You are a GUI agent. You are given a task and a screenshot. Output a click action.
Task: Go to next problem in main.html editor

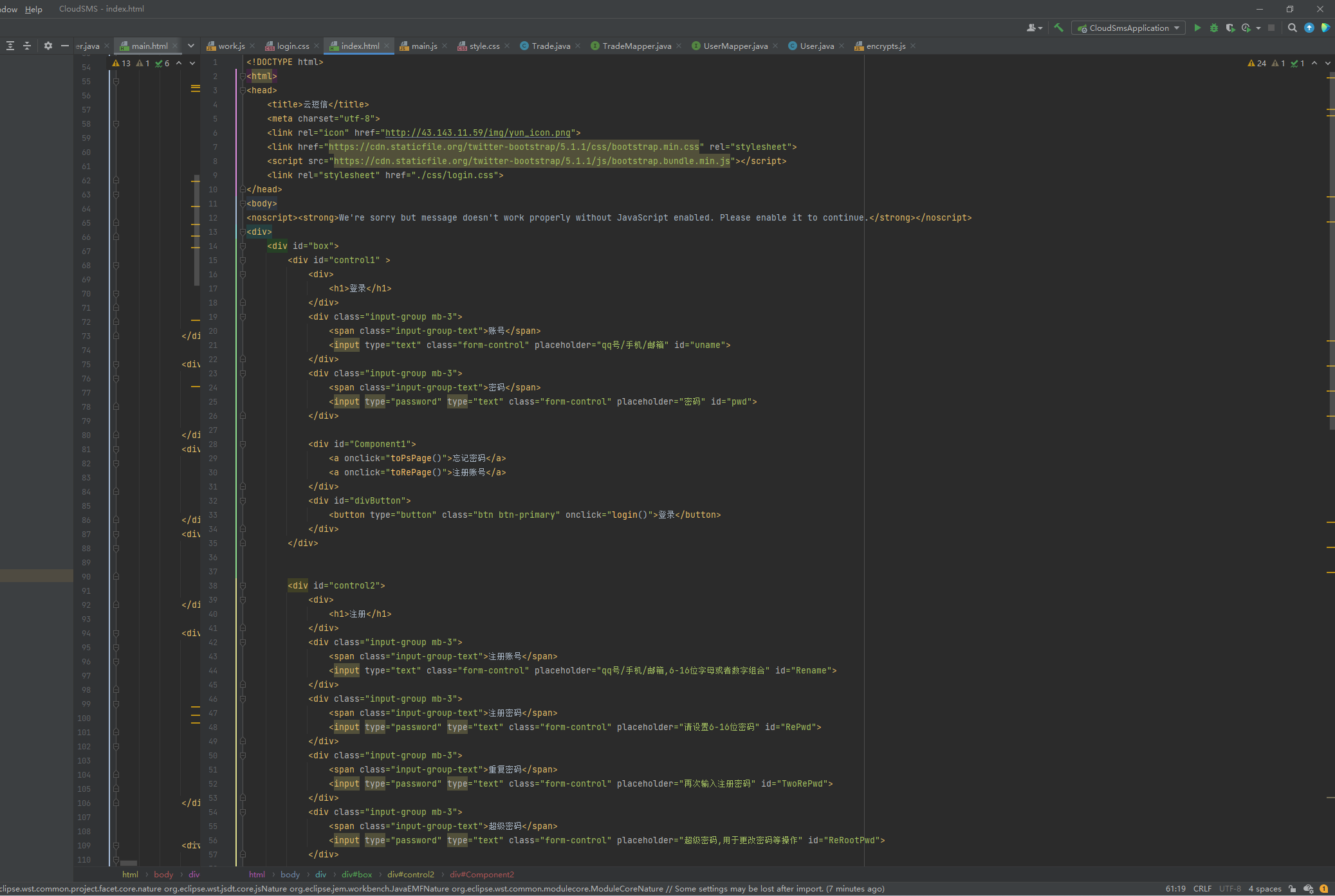tap(192, 63)
